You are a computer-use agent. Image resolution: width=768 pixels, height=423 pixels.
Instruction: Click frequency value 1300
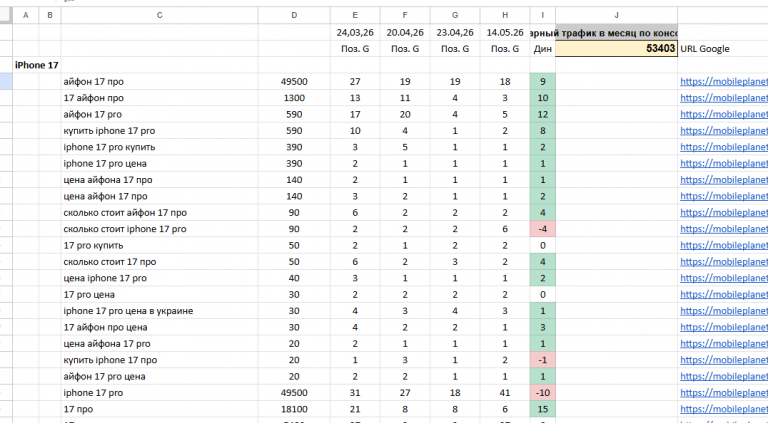tap(294, 98)
